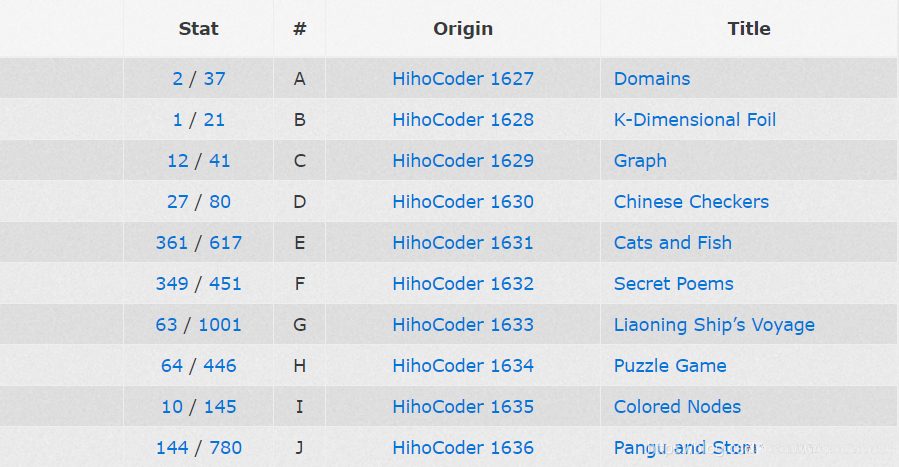The image size is (899, 467).
Task: Open the Secret Poems problem link
Action: [673, 284]
